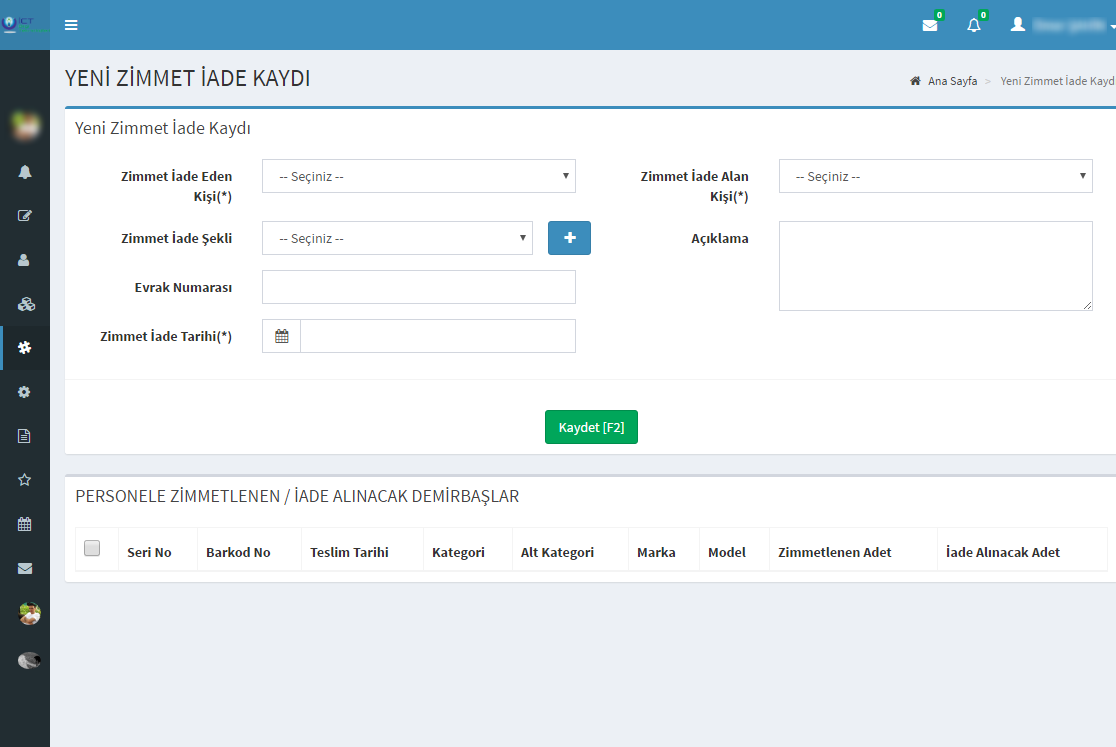Click the gear settings icon in sidebar
This screenshot has width=1116, height=747.
[x=25, y=392]
